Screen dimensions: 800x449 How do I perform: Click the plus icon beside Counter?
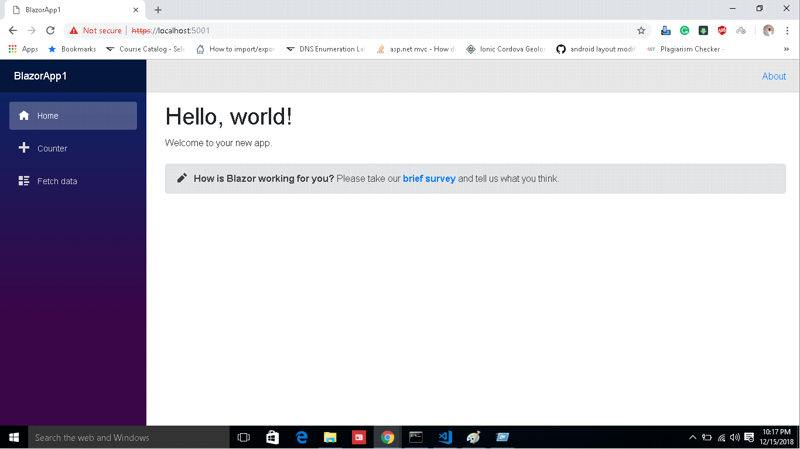pyautogui.click(x=24, y=148)
